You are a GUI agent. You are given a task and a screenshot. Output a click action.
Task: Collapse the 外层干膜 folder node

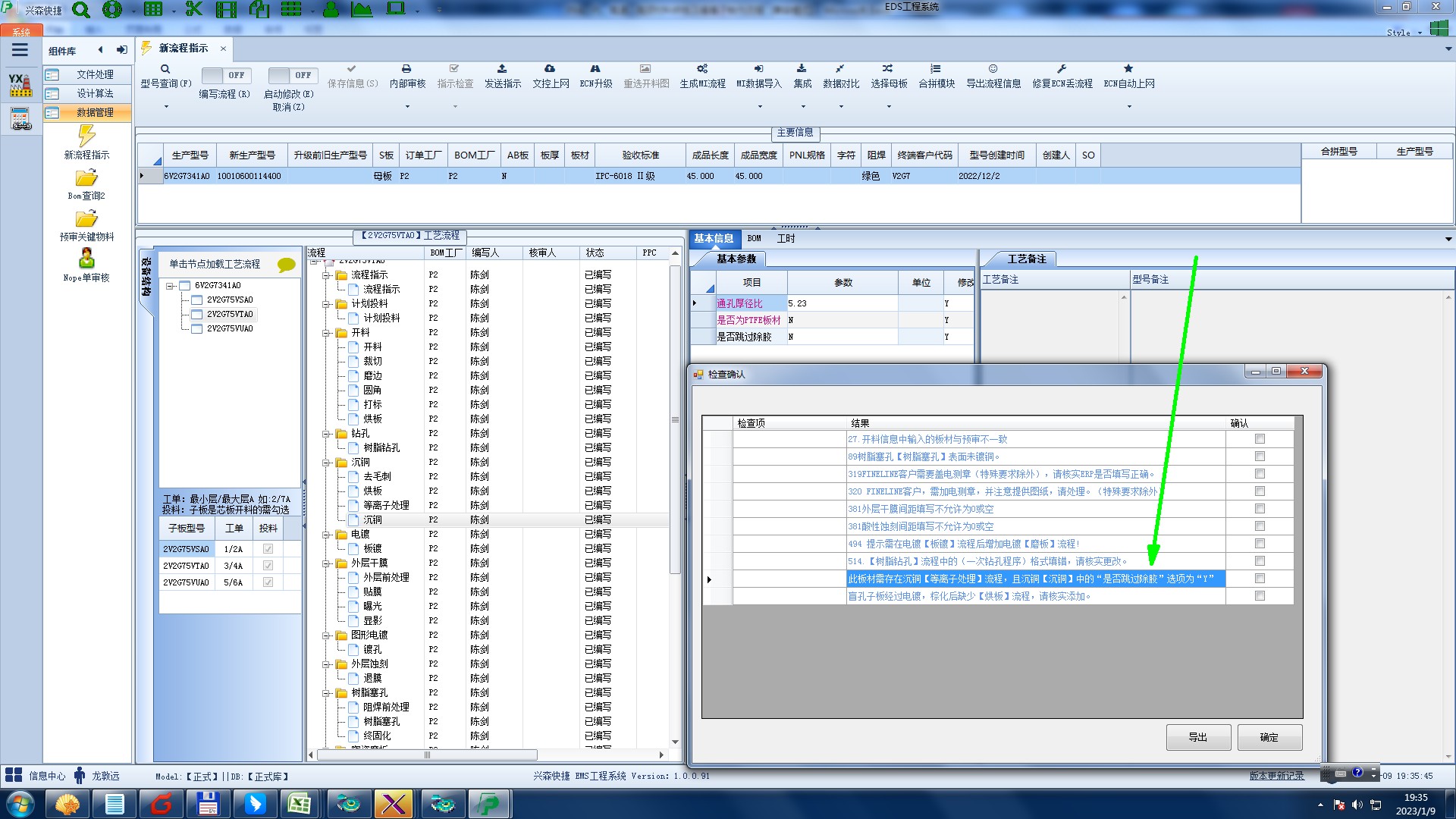click(x=326, y=563)
